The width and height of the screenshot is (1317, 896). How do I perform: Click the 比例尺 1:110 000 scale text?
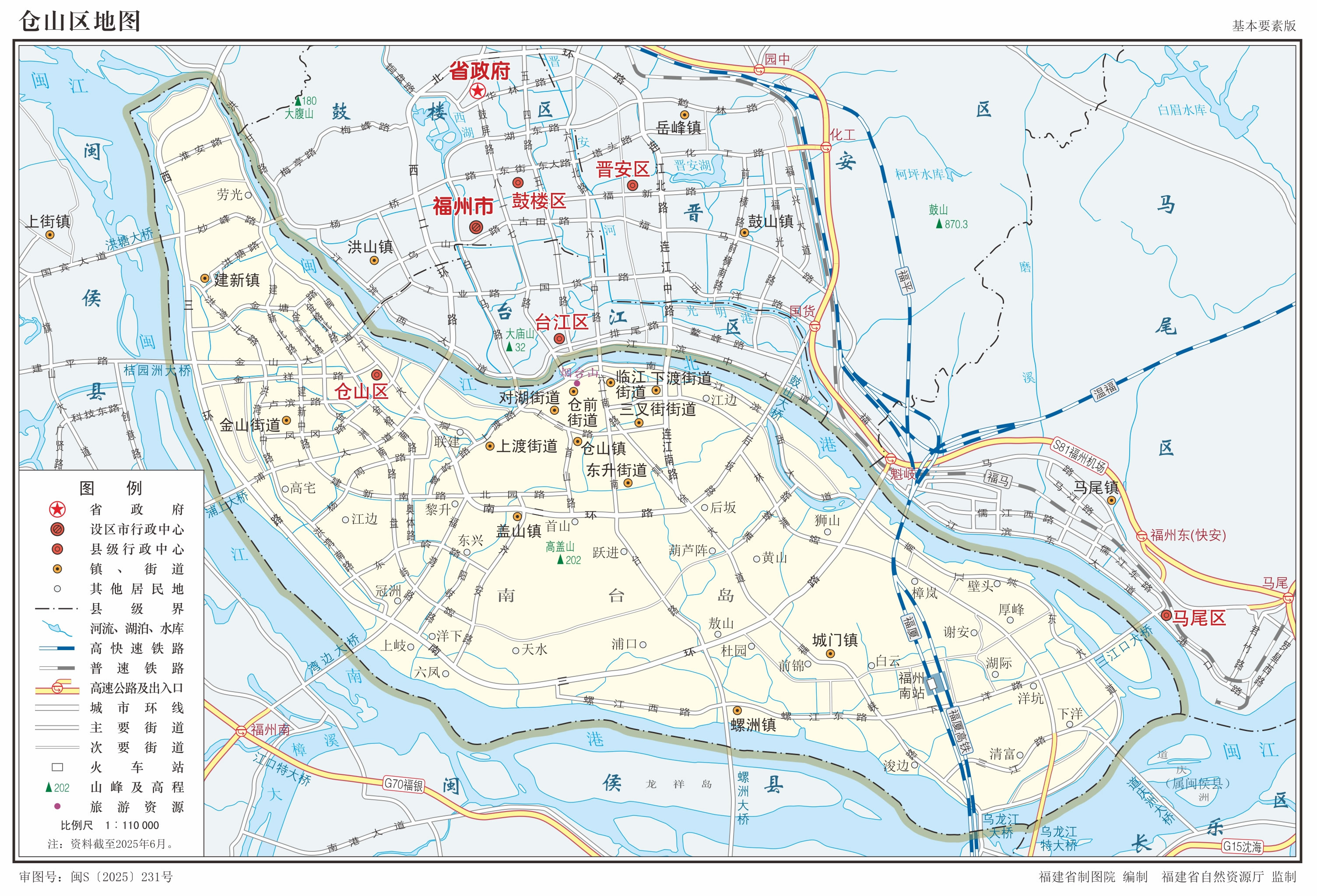click(110, 825)
